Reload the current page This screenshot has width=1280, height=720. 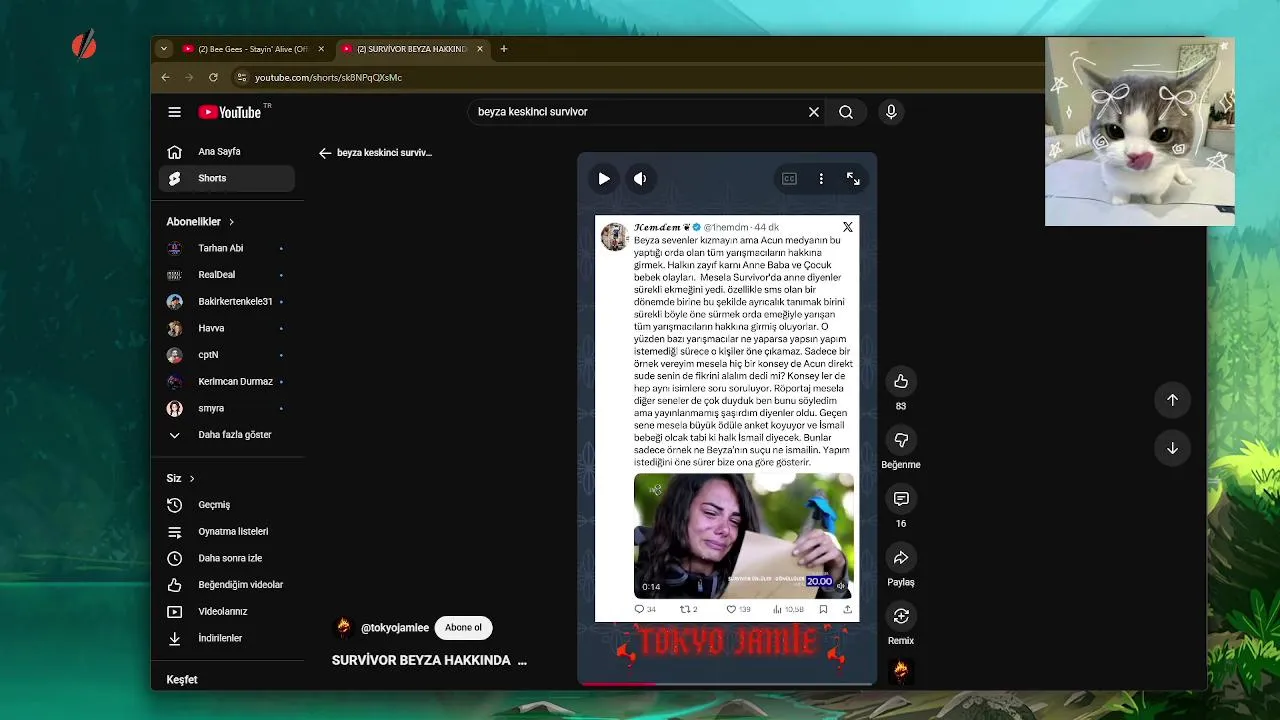click(x=213, y=77)
